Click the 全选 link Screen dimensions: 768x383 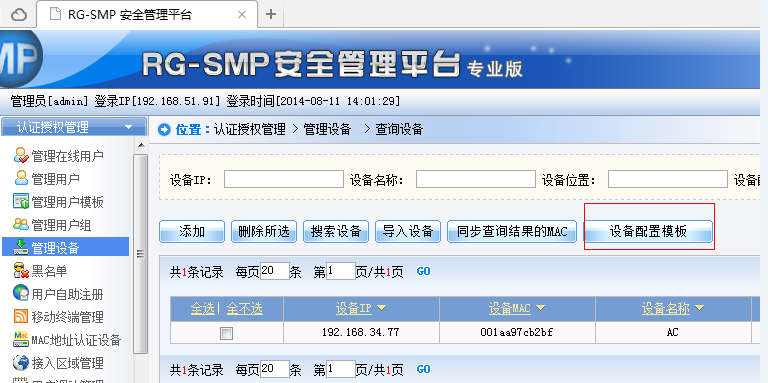tap(202, 308)
